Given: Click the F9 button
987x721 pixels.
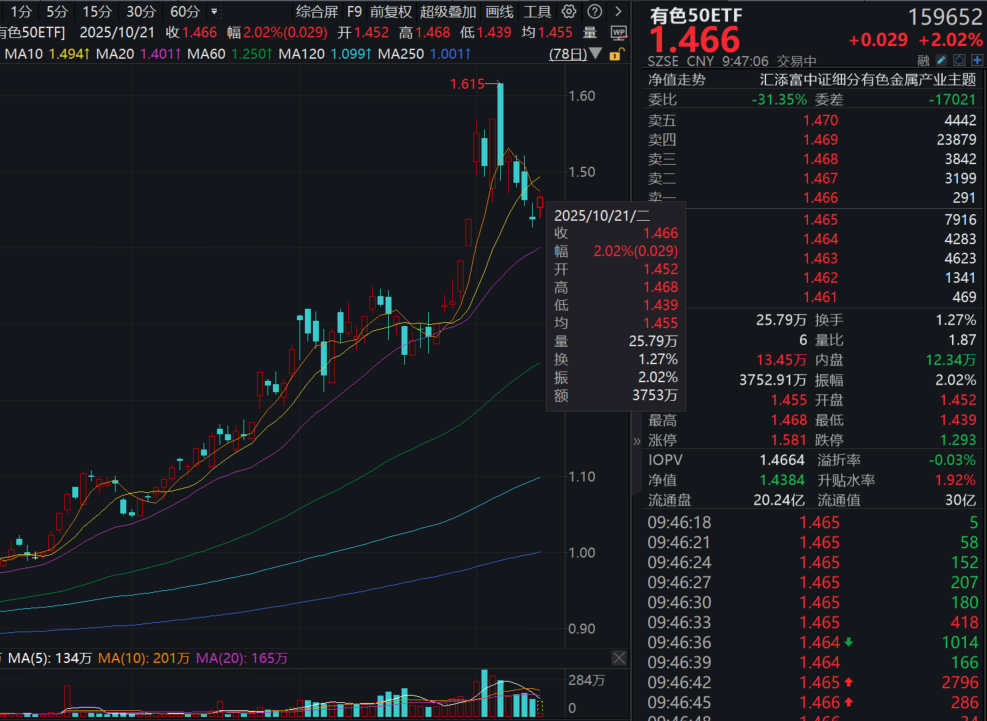Looking at the screenshot, I should click(354, 13).
